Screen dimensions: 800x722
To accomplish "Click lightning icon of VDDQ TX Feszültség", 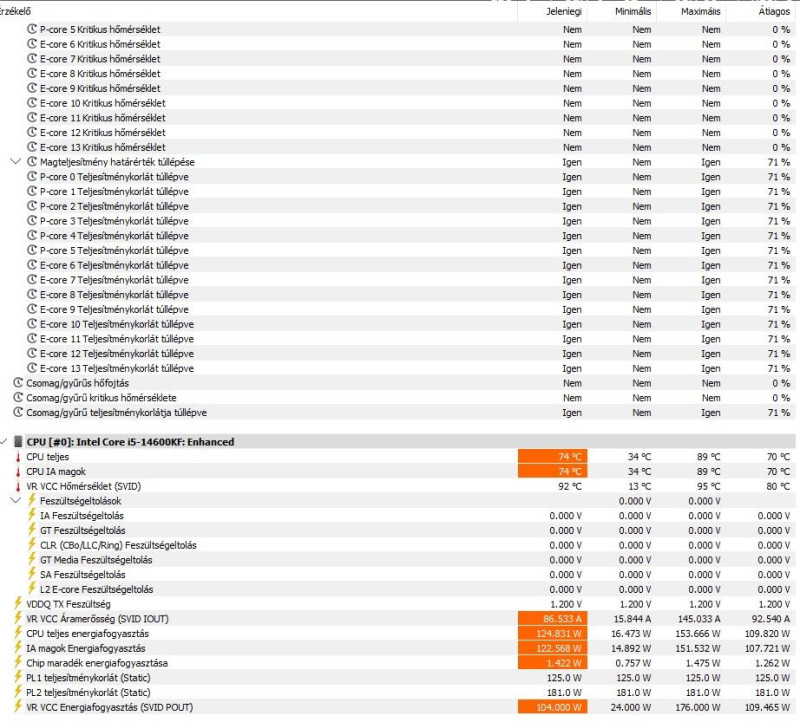I will [x=18, y=603].
